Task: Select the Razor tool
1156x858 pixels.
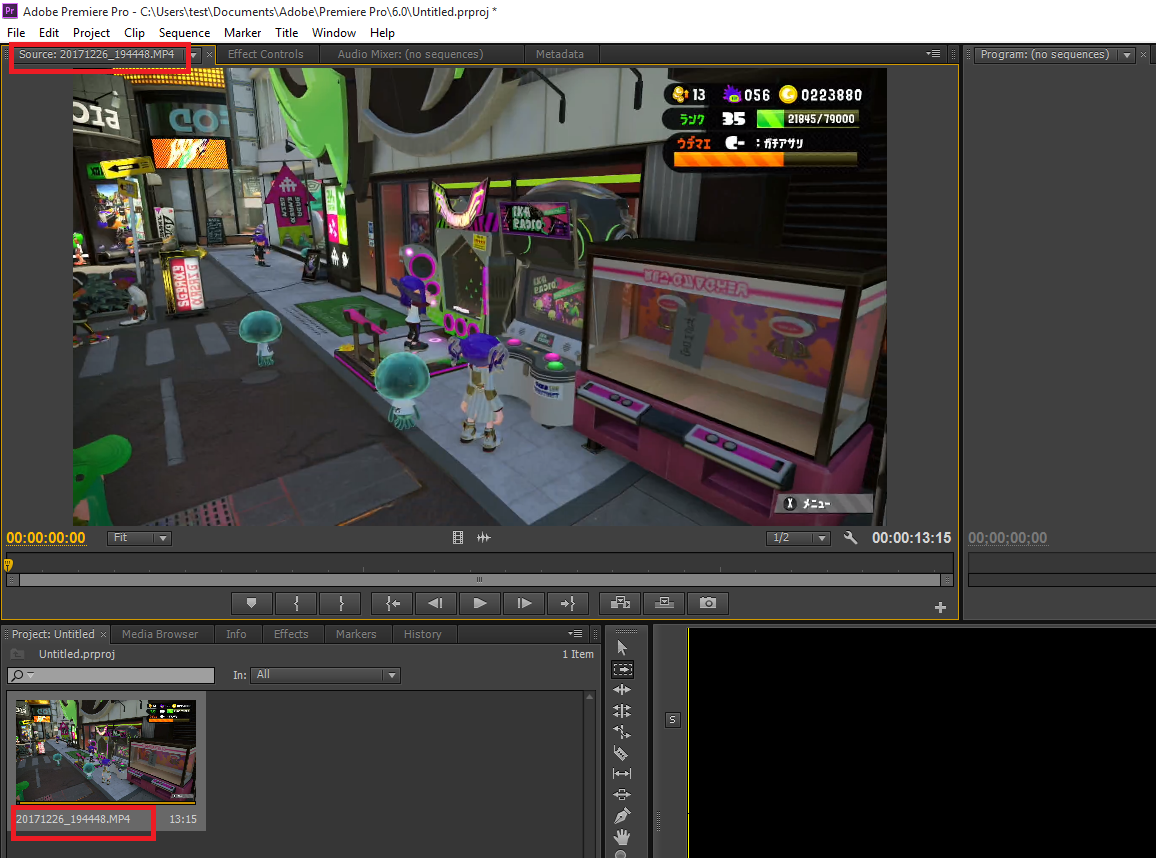Action: click(x=621, y=753)
